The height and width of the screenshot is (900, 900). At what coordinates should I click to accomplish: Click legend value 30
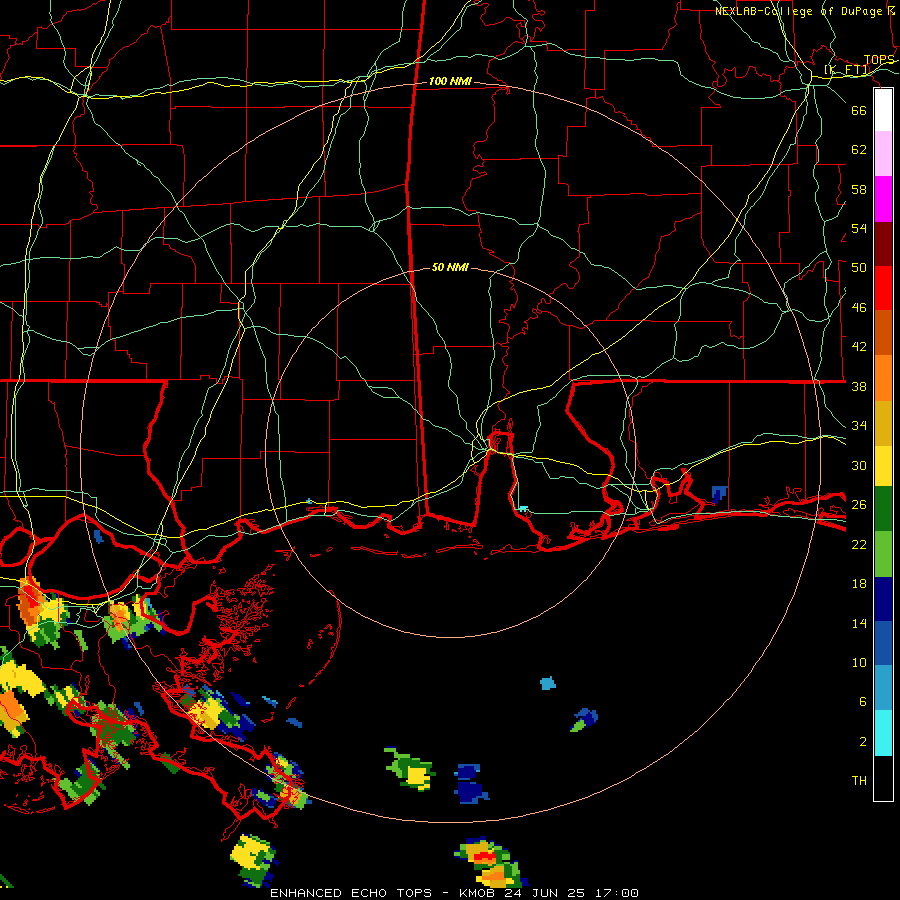click(x=859, y=465)
